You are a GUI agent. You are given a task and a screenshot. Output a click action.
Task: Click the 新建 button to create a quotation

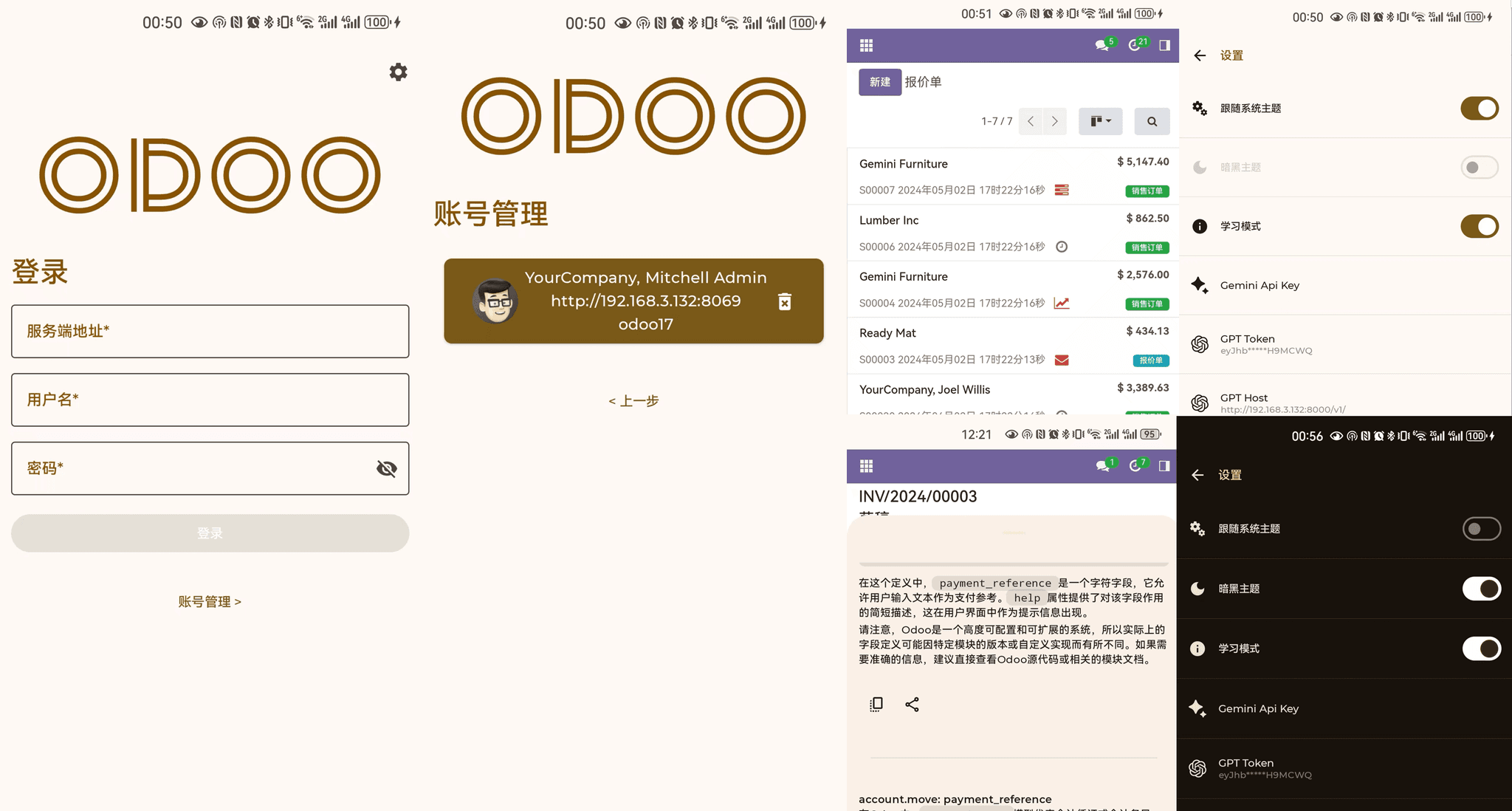pos(879,82)
